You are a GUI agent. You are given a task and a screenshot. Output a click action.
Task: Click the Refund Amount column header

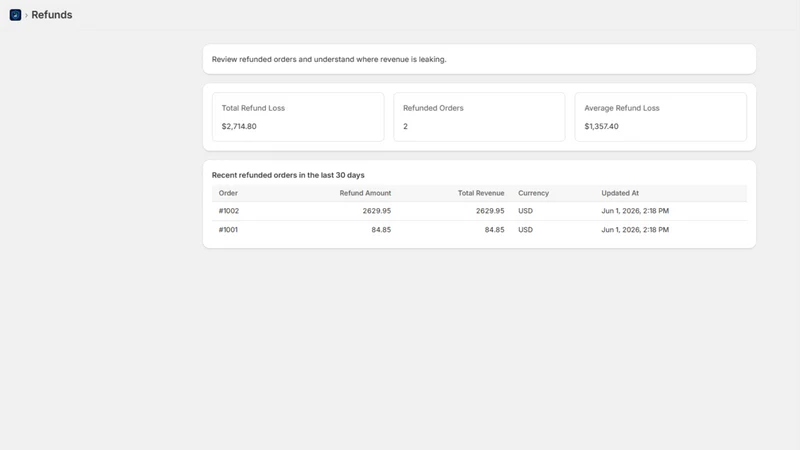(x=365, y=193)
